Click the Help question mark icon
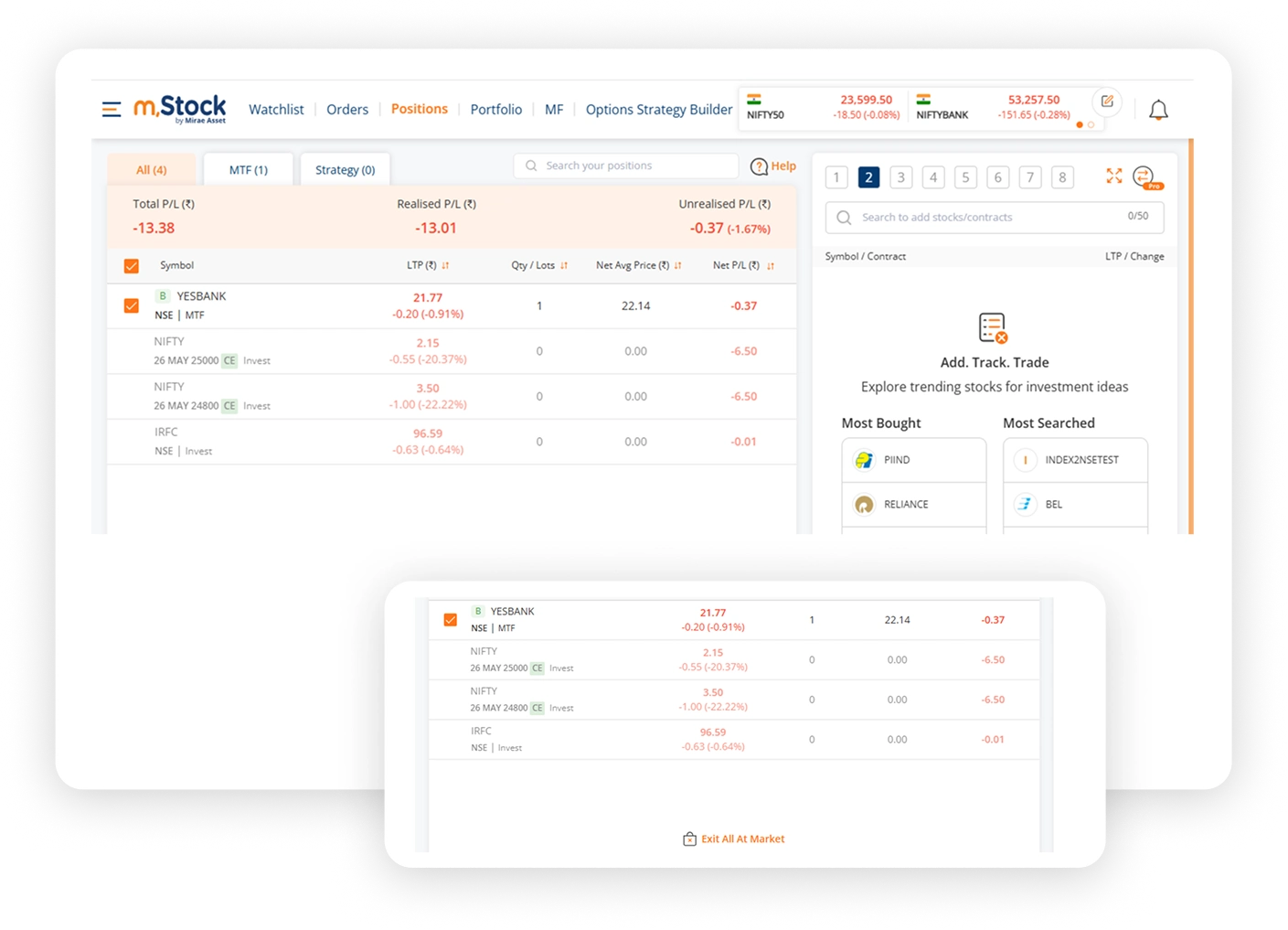 (x=759, y=166)
